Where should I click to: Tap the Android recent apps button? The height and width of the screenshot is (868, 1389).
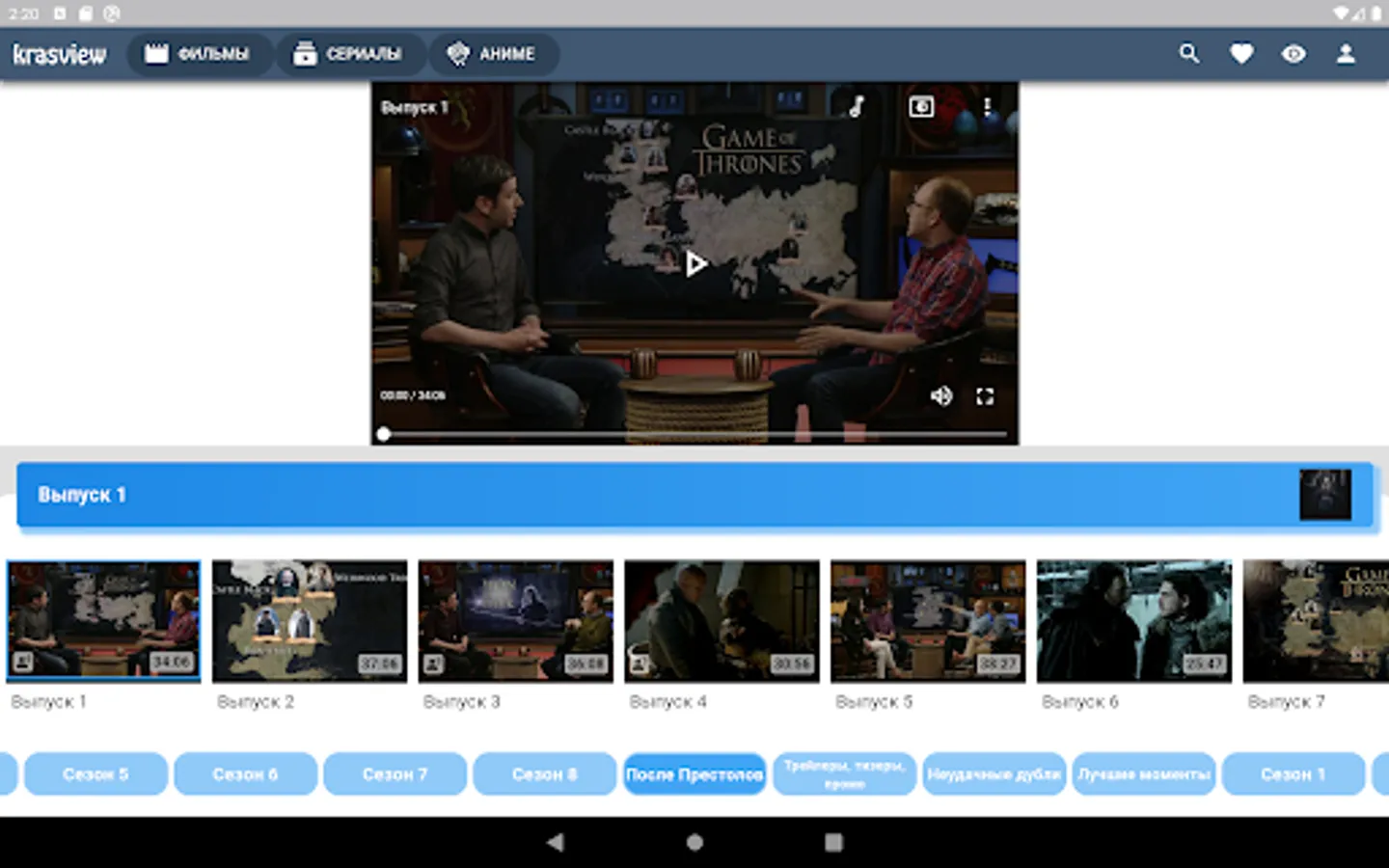pos(834,842)
